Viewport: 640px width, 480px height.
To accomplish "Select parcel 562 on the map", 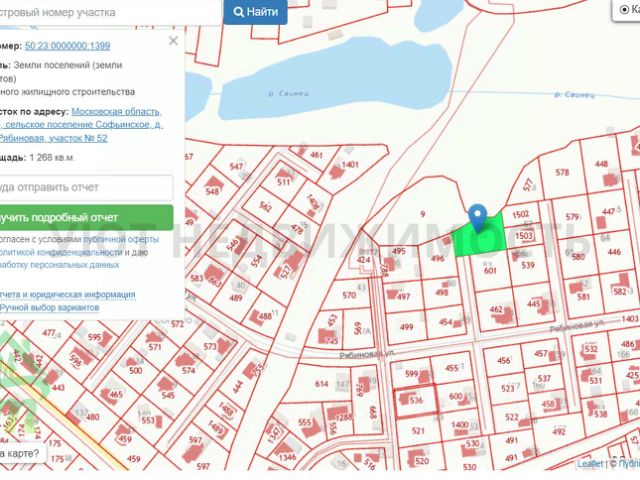I will 265,207.
